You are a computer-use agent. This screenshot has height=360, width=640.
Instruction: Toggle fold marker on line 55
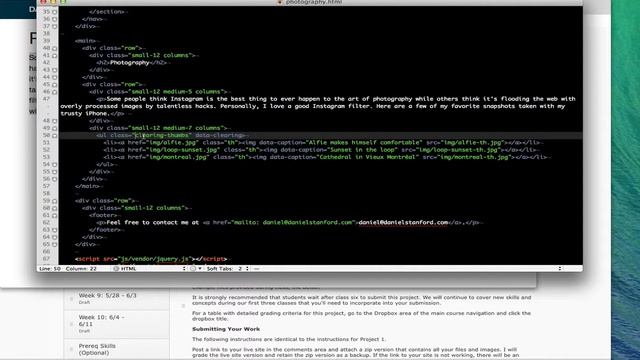click(x=54, y=172)
